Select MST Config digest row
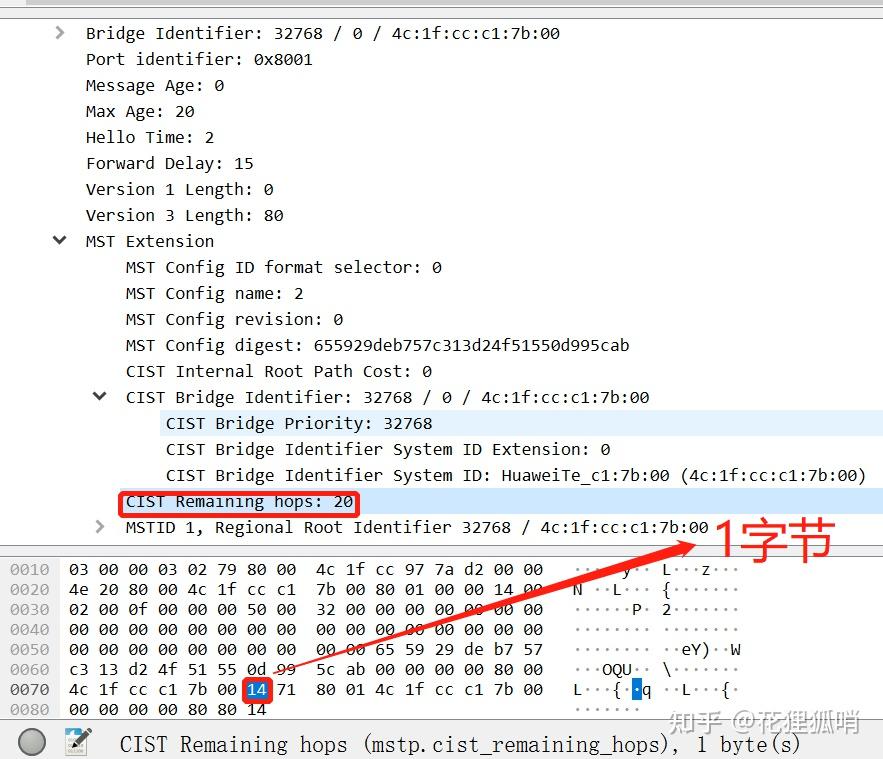 click(377, 345)
